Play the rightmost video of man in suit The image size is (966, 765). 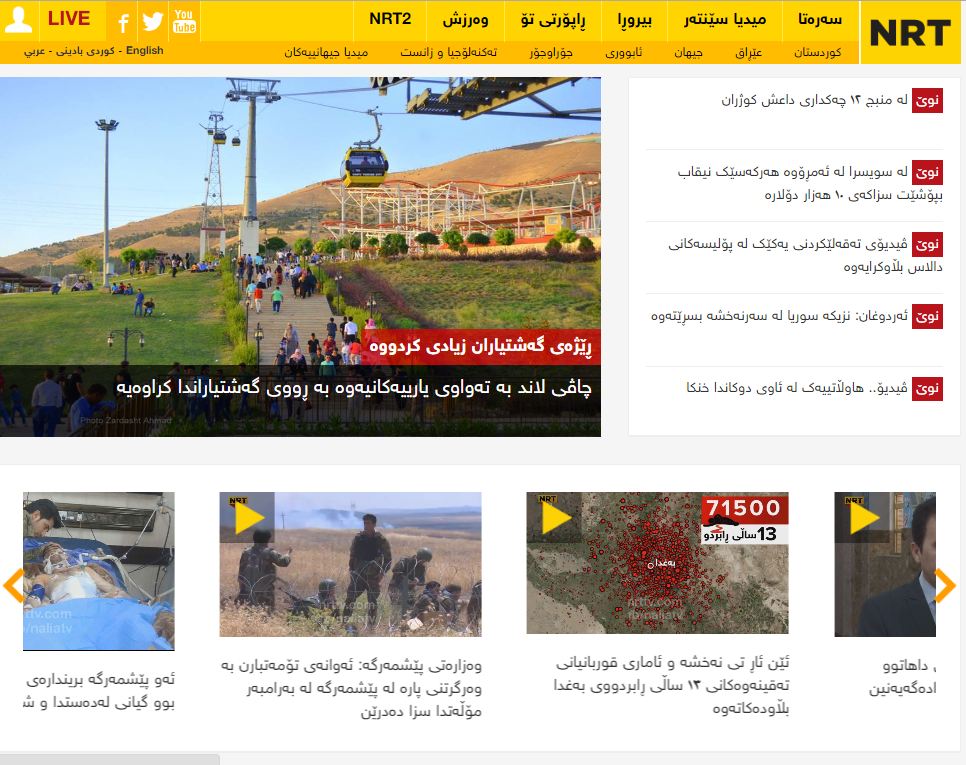[x=864, y=517]
